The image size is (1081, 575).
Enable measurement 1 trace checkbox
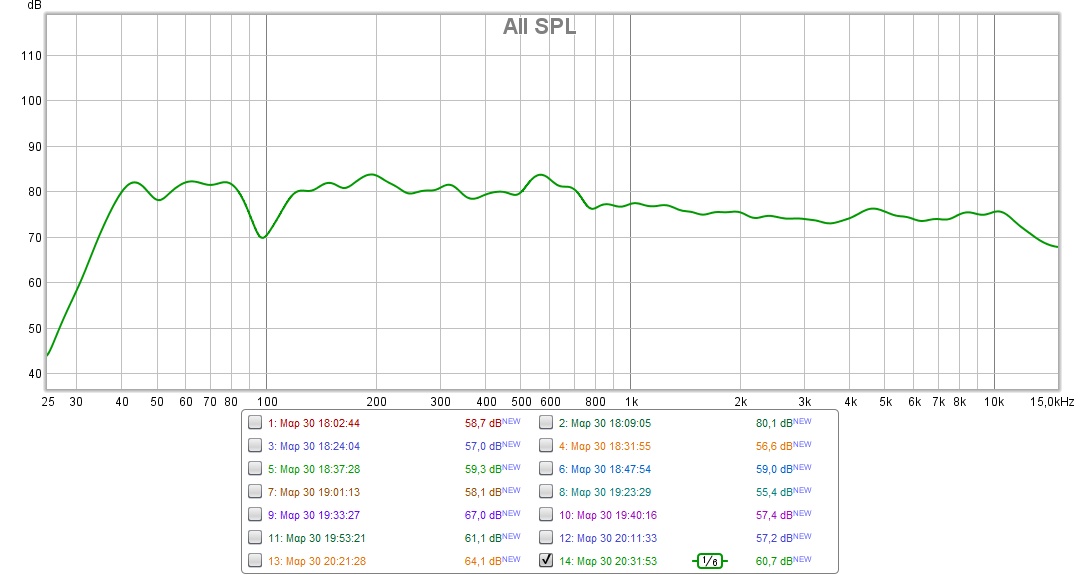click(255, 423)
